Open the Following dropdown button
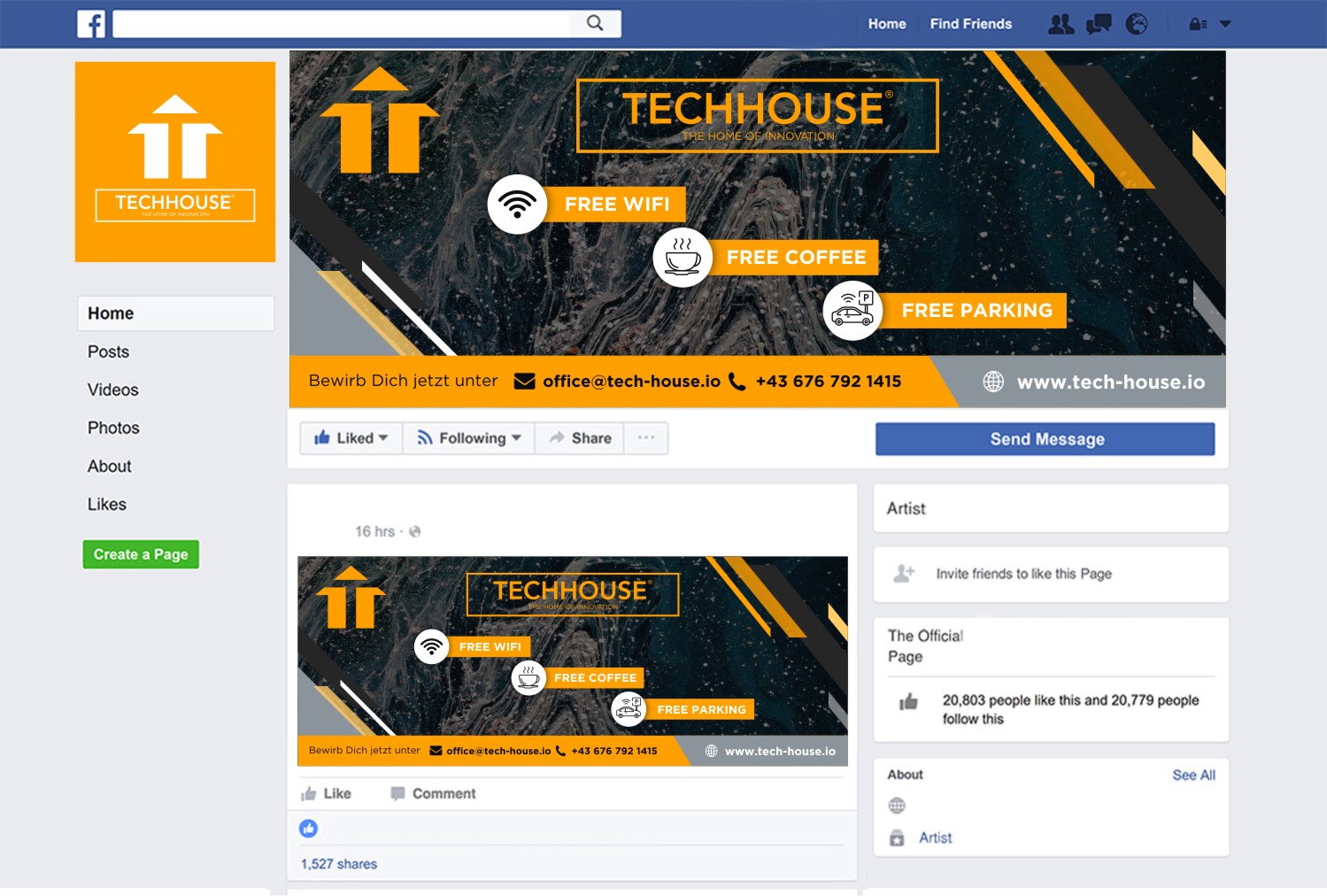This screenshot has width=1327, height=896. (469, 438)
